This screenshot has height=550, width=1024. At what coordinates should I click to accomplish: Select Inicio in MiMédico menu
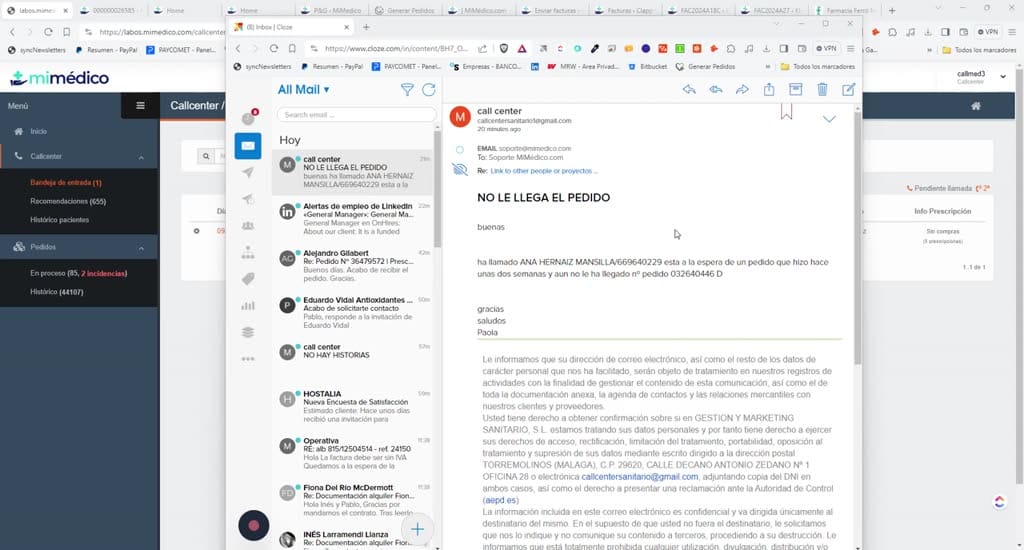click(x=39, y=131)
